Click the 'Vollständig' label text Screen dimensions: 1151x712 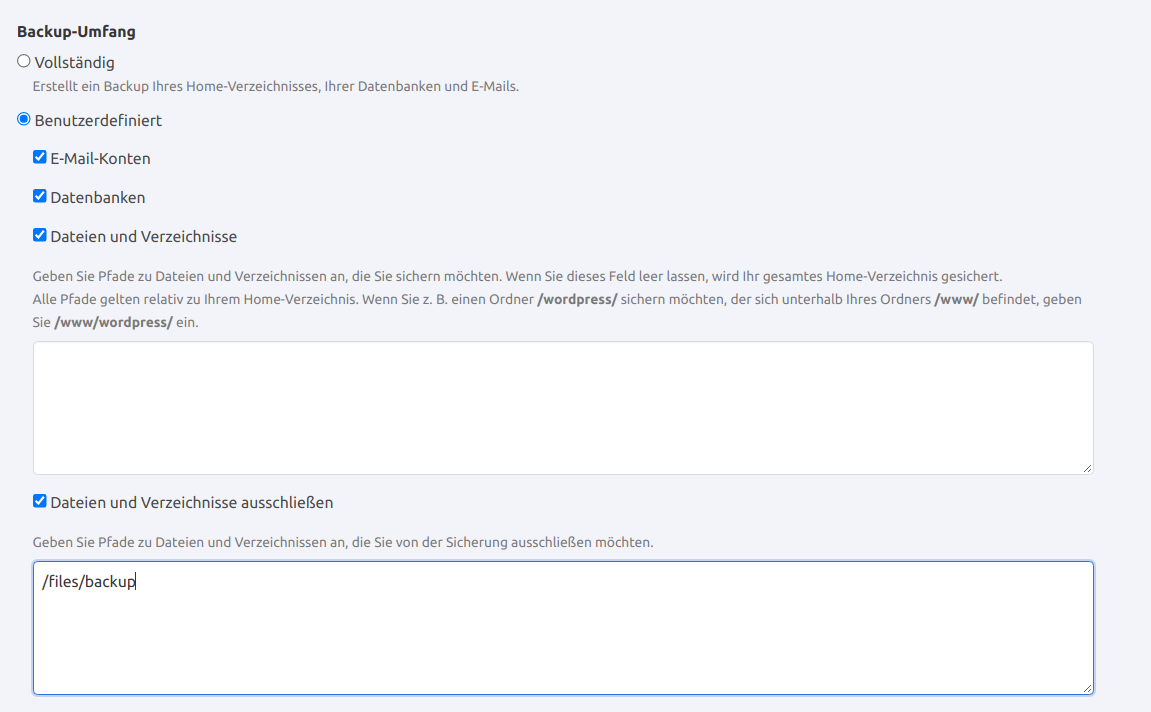tap(74, 63)
